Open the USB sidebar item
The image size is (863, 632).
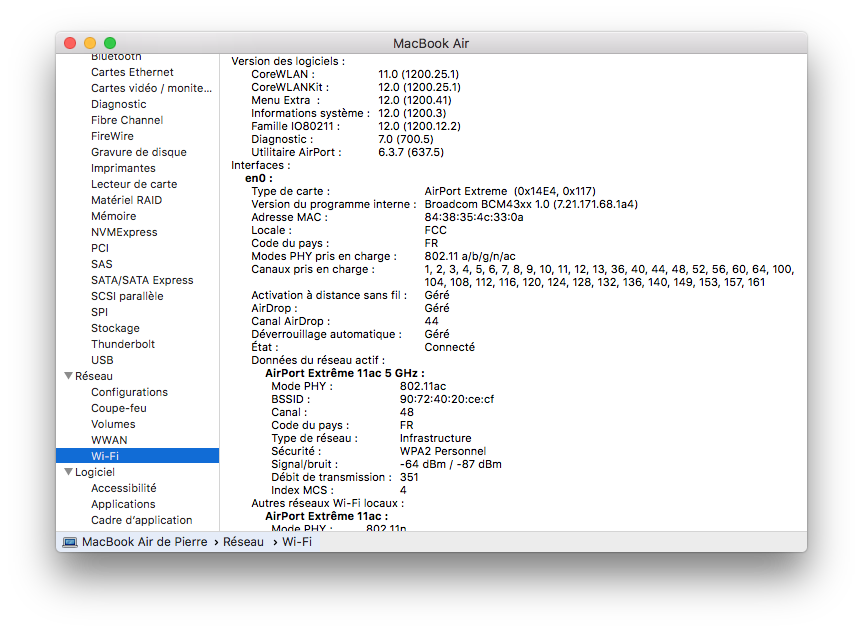click(102, 359)
